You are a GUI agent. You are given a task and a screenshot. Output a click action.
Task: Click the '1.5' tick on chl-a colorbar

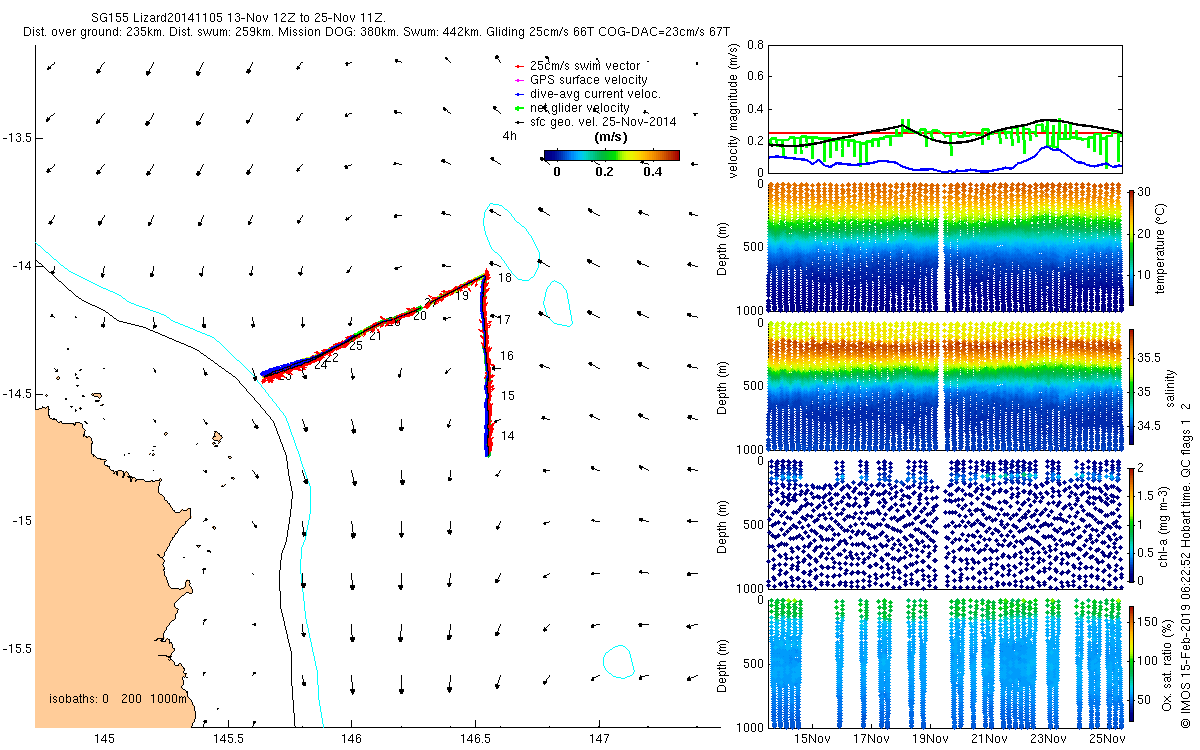[1147, 495]
